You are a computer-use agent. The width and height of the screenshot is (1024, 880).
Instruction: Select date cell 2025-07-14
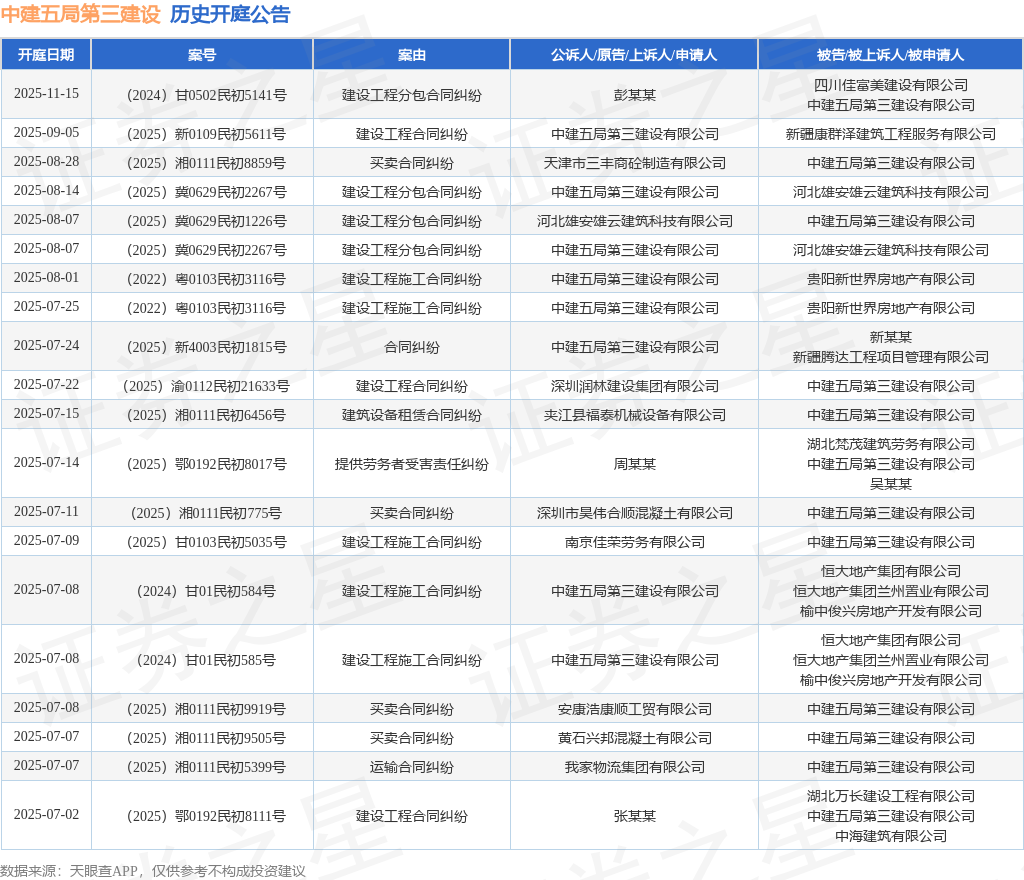point(46,462)
